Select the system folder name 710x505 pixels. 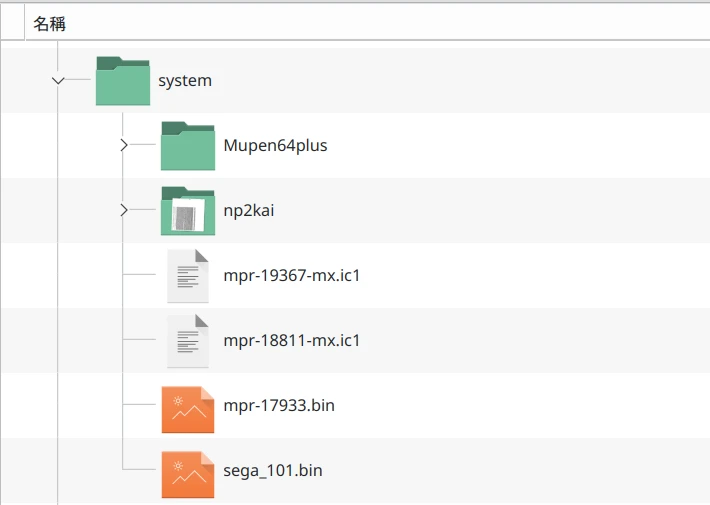pos(185,81)
